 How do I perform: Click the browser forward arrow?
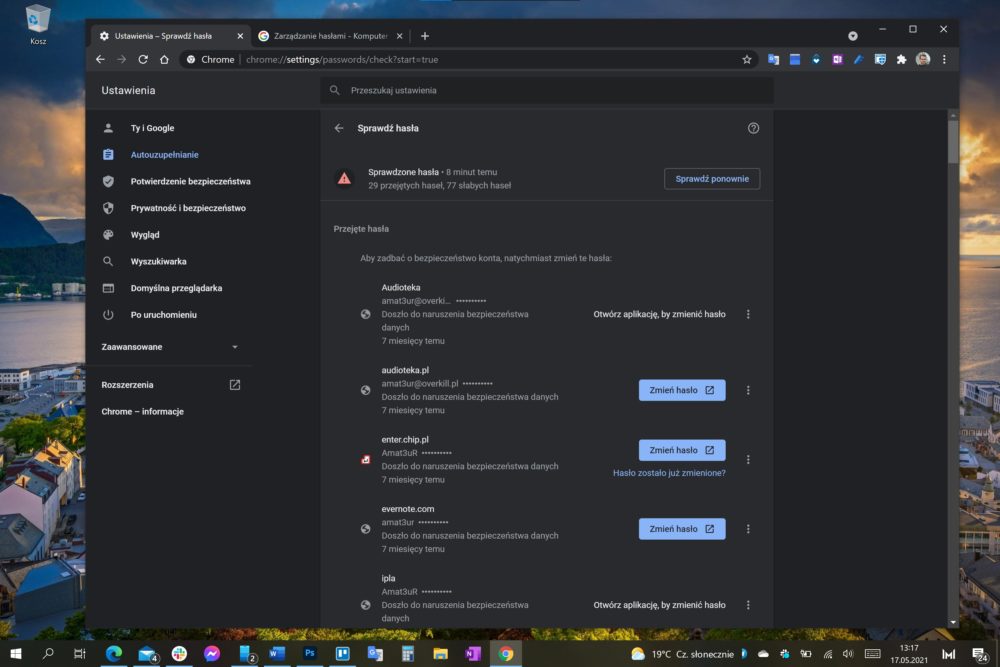(122, 59)
